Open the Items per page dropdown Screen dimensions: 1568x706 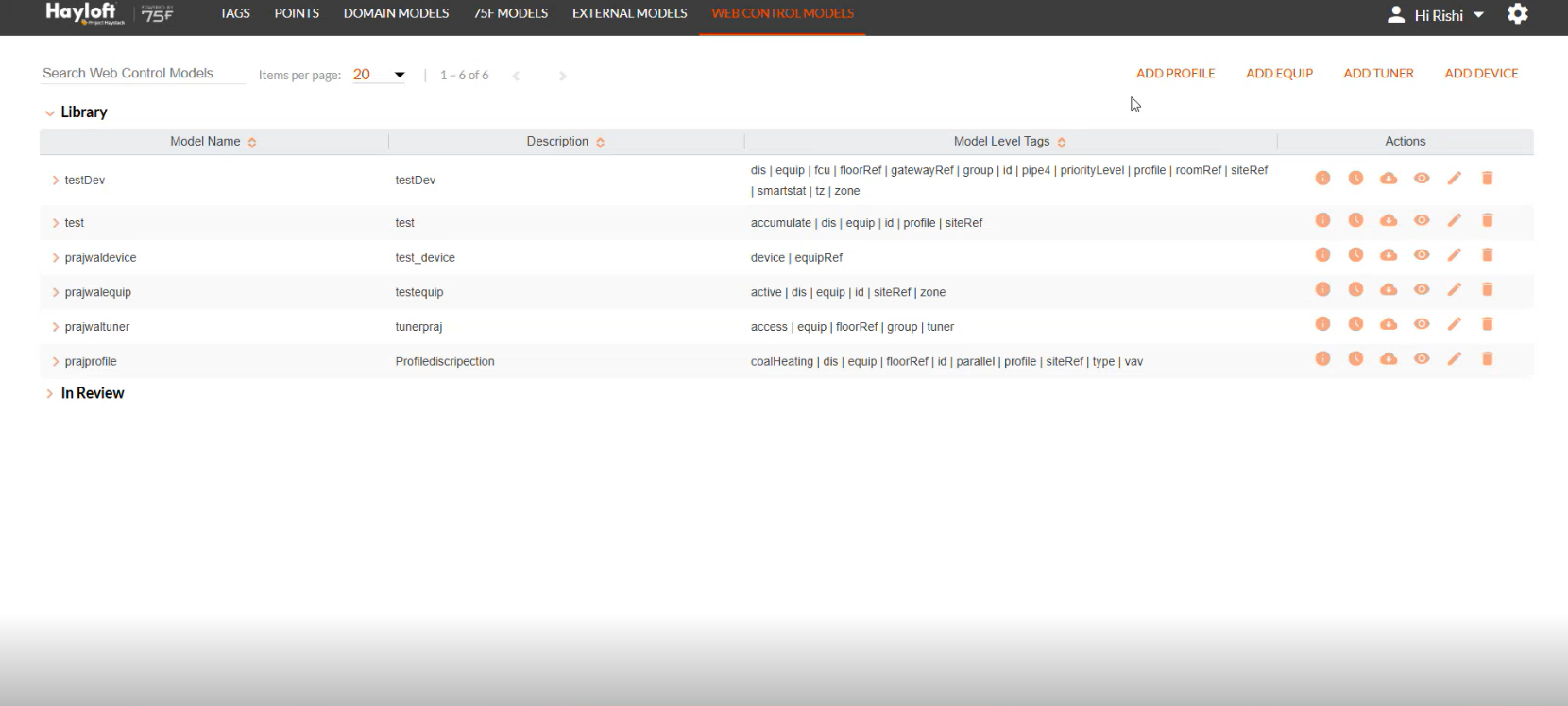(379, 75)
